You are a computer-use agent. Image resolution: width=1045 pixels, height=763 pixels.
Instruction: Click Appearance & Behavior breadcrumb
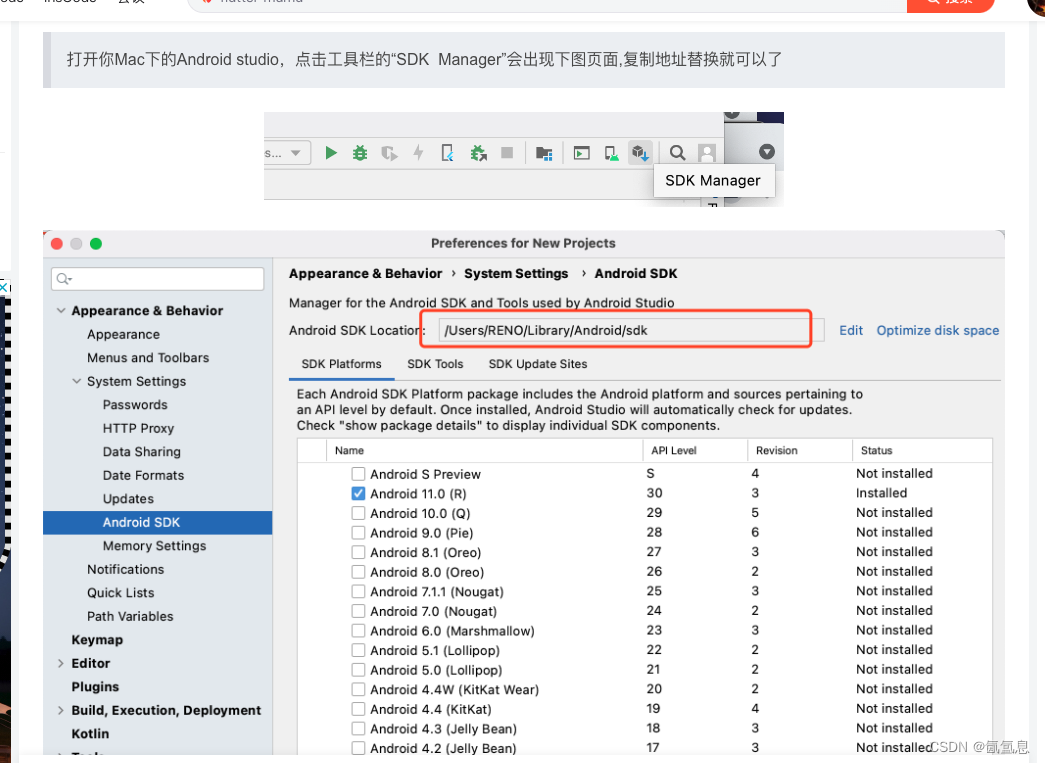coord(365,274)
